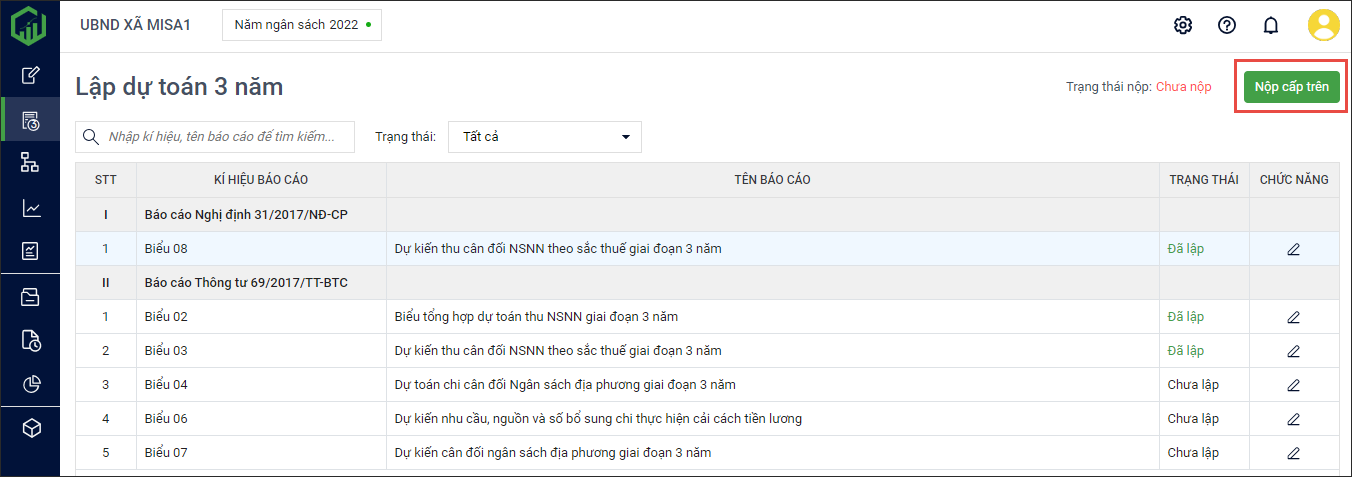This screenshot has width=1354, height=480.
Task: Select the Báo cáo Nghị định 31/2017/NĐ-CP group row
Action: 245,215
